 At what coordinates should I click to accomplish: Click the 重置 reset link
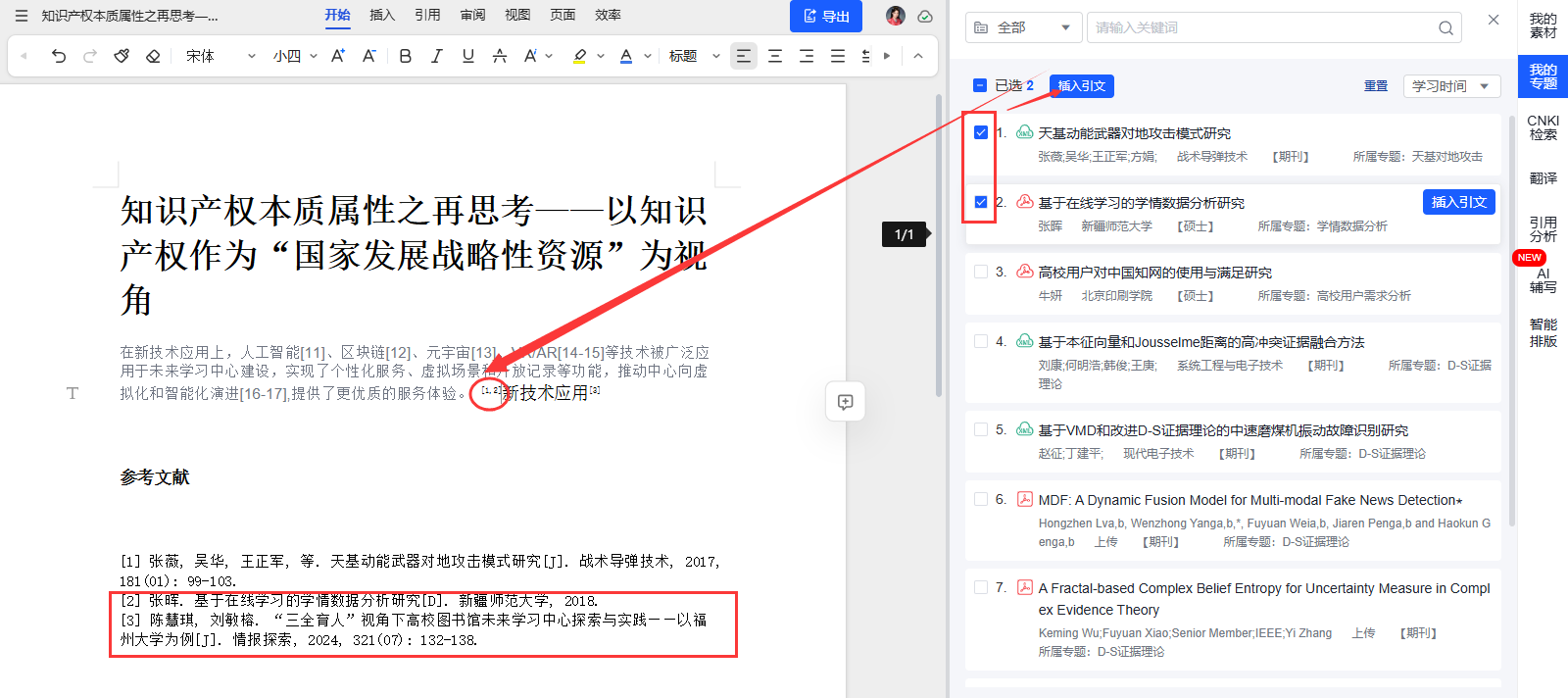(1376, 86)
